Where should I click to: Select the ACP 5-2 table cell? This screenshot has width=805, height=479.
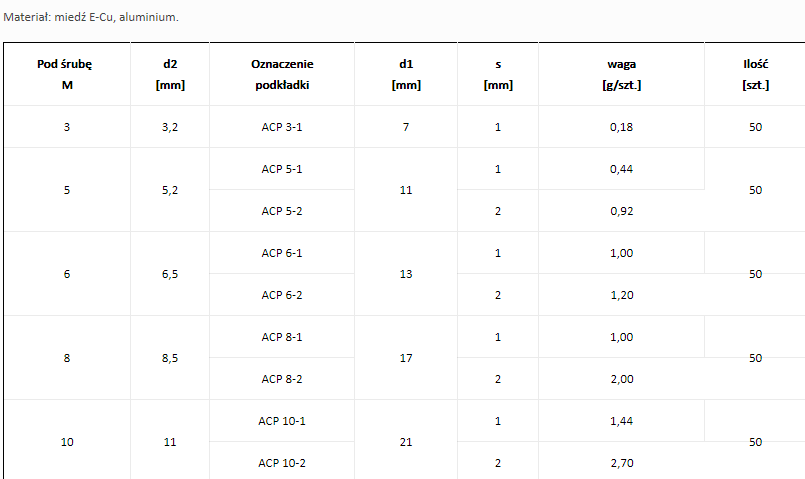[x=281, y=211]
